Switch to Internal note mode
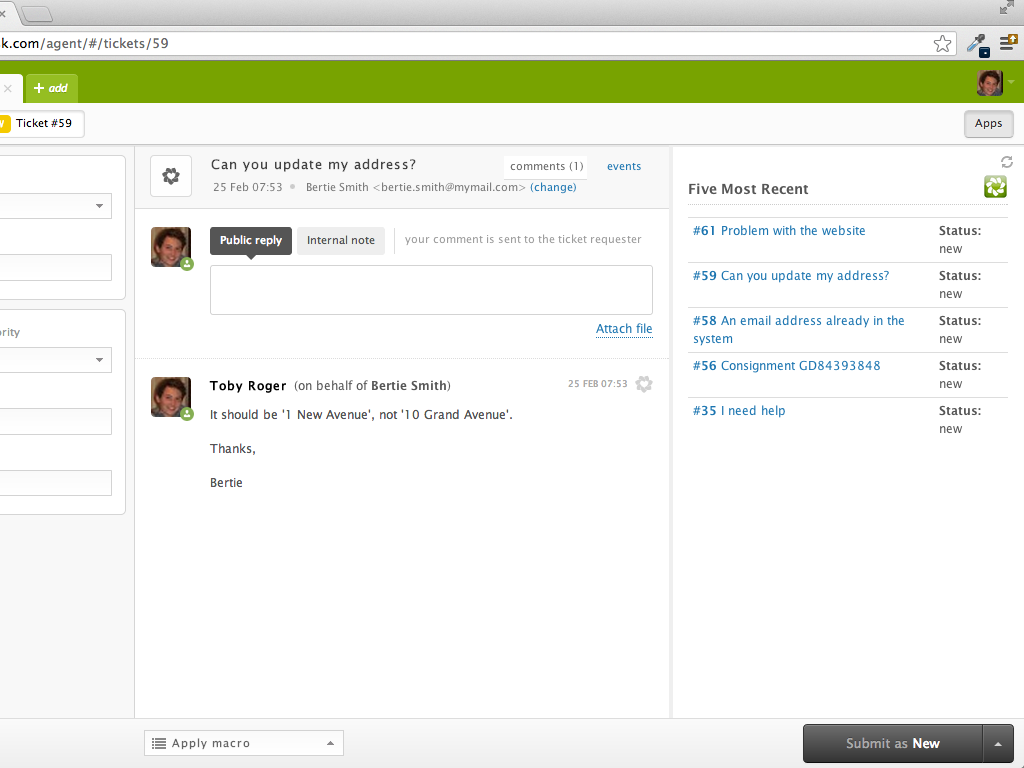The image size is (1024, 768). pos(341,241)
